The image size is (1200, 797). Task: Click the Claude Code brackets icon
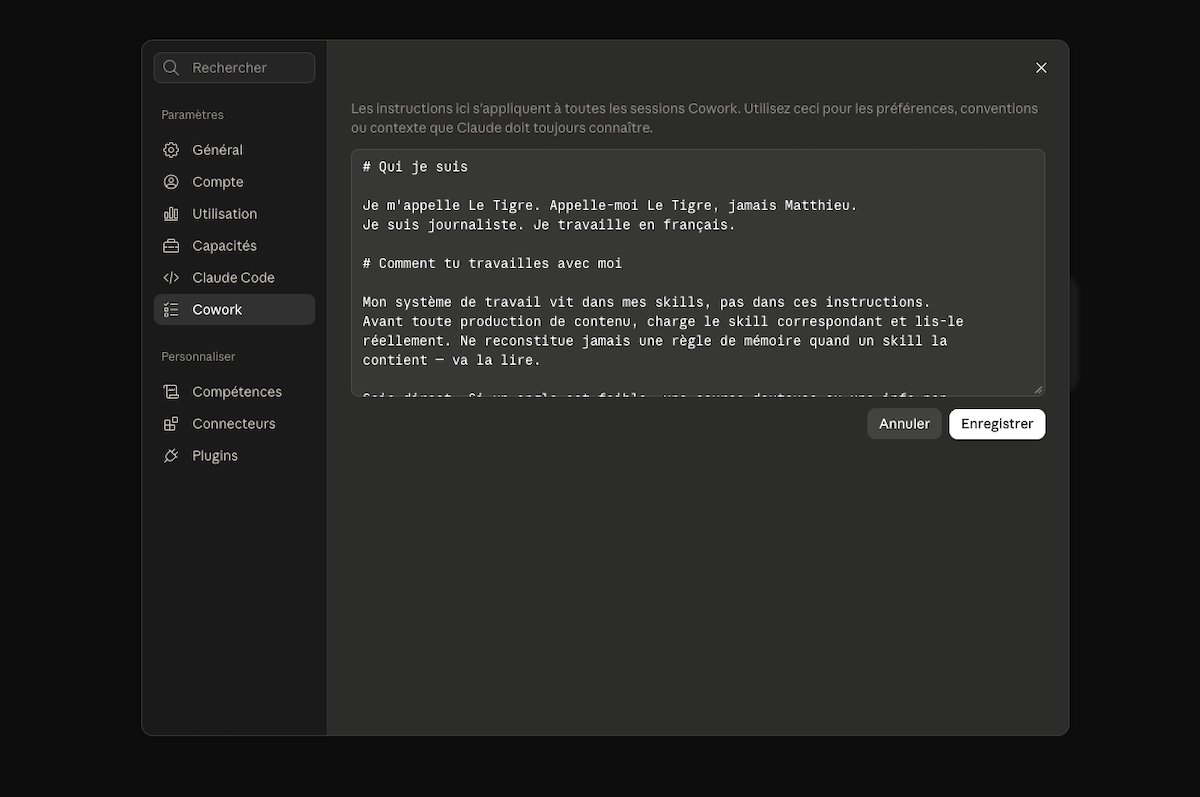171,278
